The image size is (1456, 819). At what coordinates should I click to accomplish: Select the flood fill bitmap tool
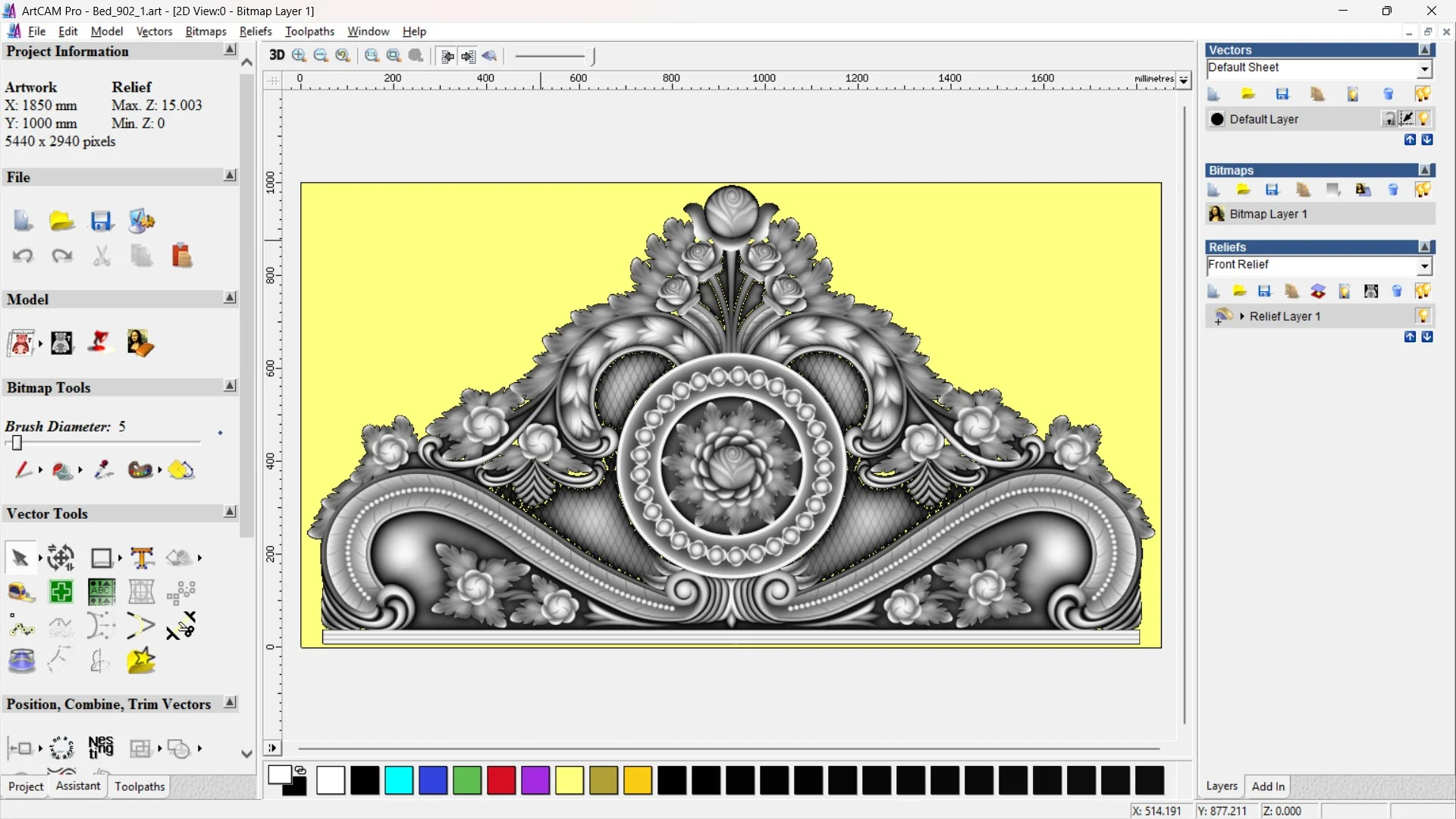click(x=63, y=471)
